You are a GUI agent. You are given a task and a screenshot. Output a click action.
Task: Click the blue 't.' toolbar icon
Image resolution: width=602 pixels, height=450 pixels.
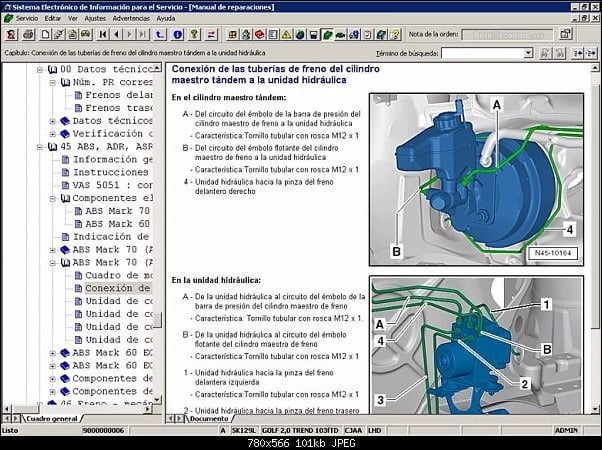[x=160, y=35]
